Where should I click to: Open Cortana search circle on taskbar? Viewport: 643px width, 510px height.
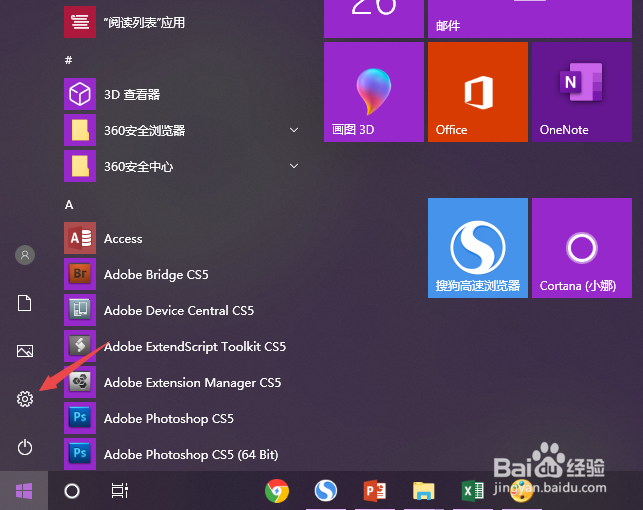click(72, 491)
